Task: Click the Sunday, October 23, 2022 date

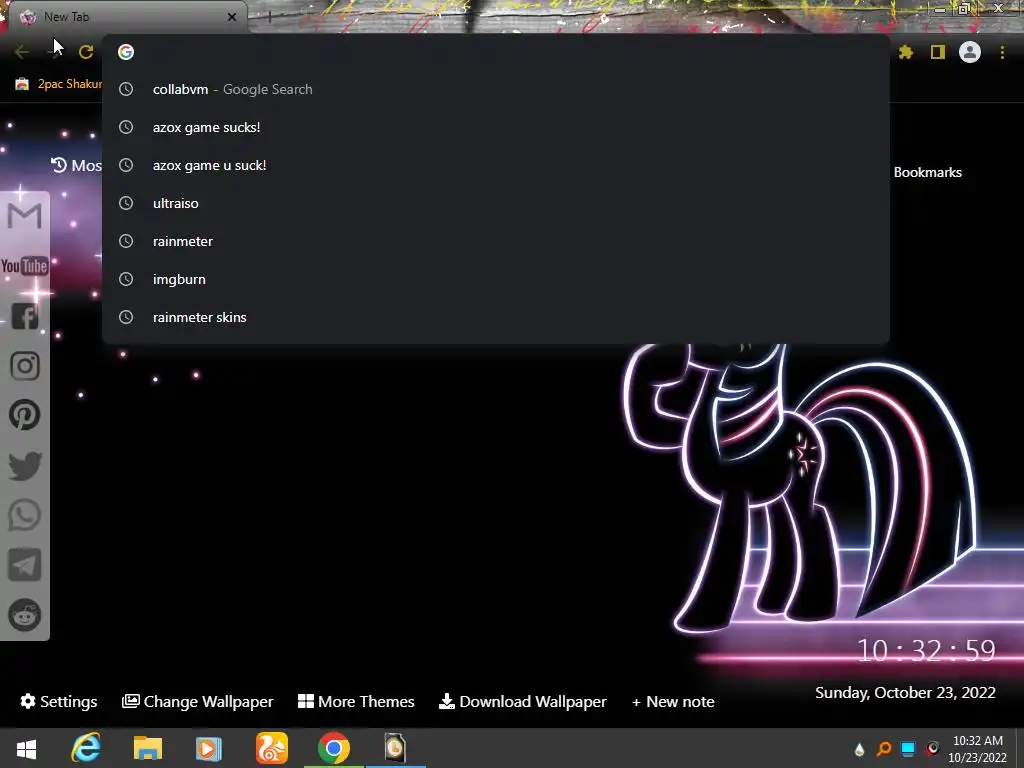Action: (905, 693)
